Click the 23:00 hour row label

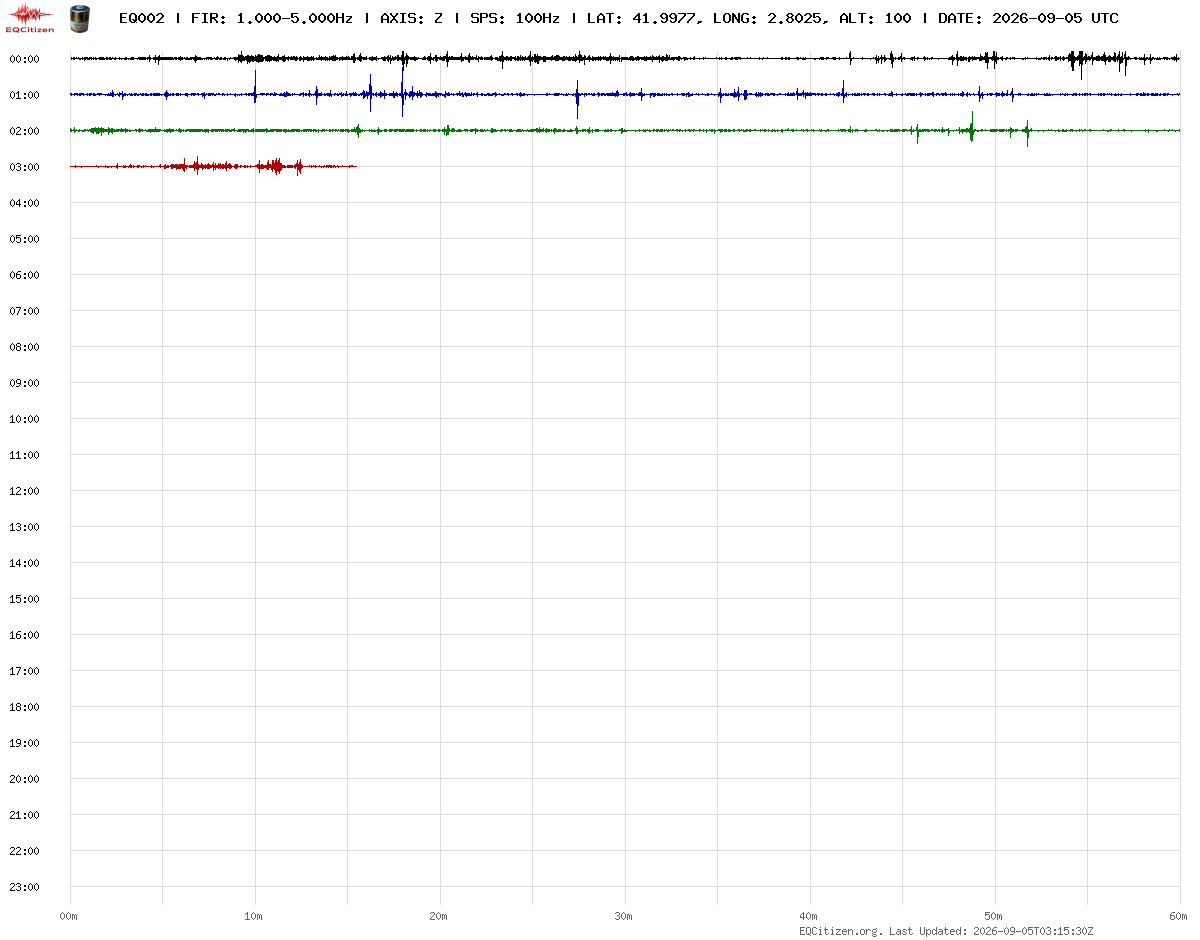24,887
